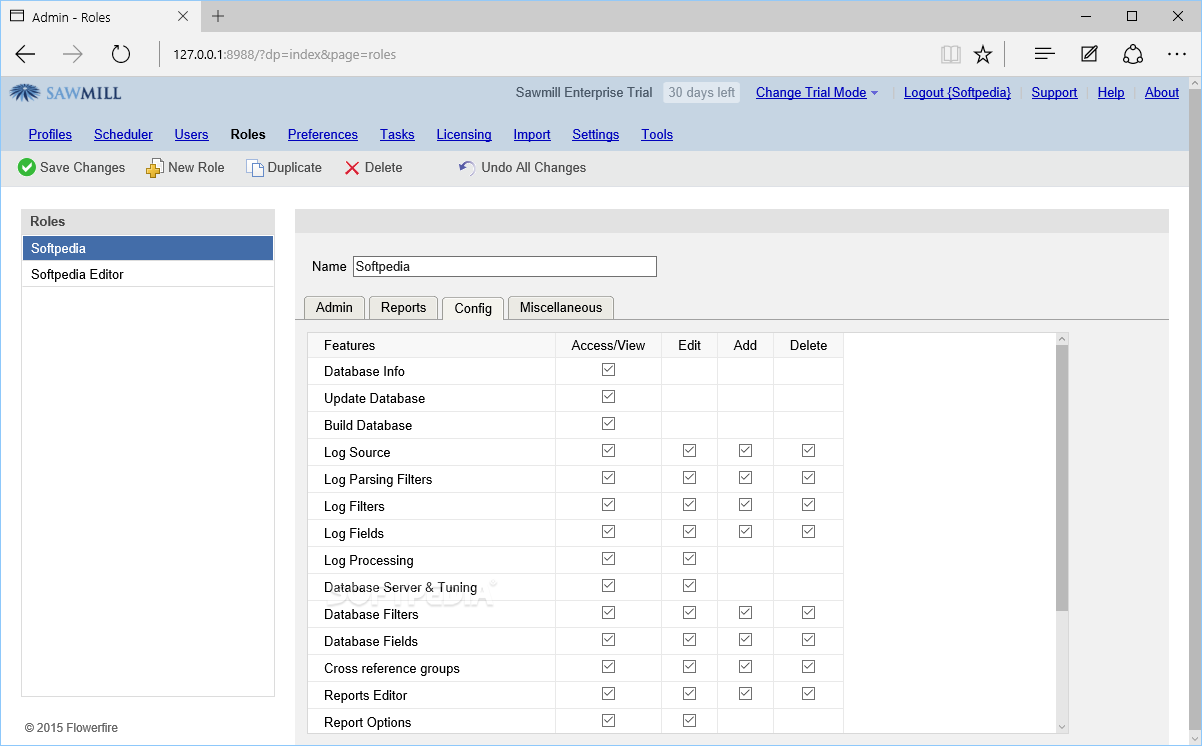The height and width of the screenshot is (746, 1202).
Task: Click the scrollbar up arrow
Action: (x=1062, y=339)
